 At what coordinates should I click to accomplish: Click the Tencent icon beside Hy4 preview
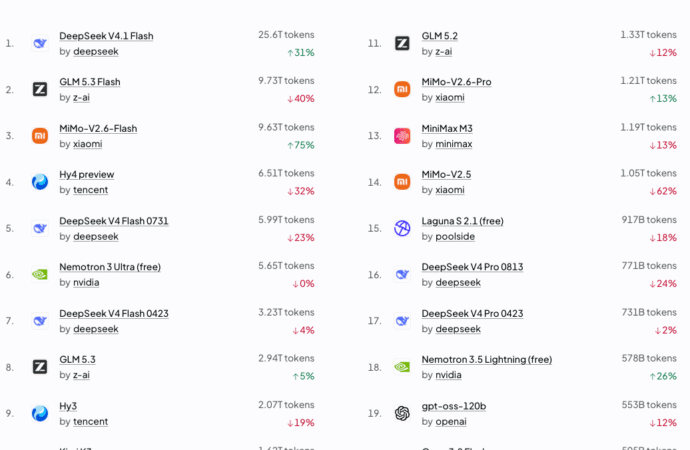pyautogui.click(x=40, y=182)
